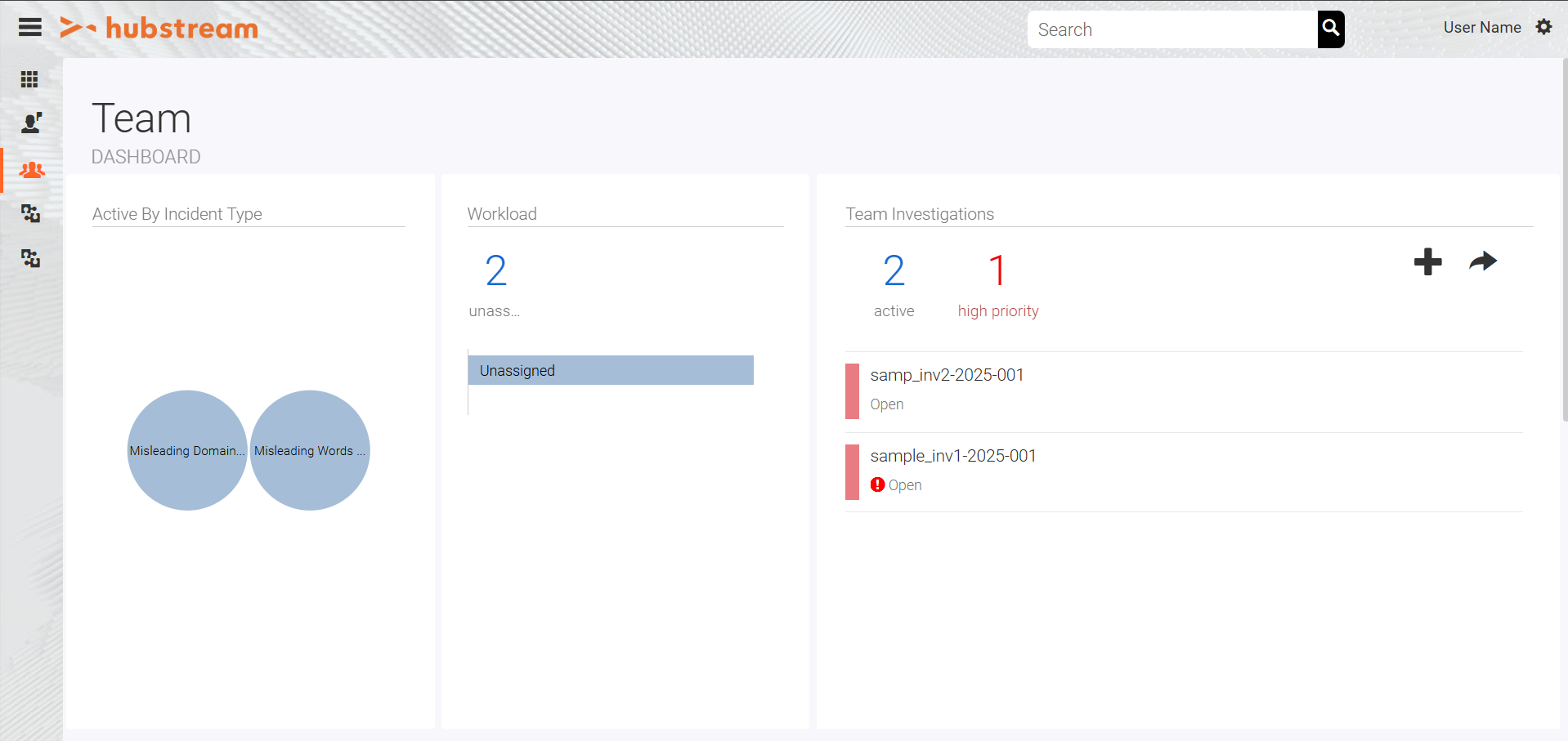Open the lower puzzle-piece sidebar icon
Viewport: 1568px width, 741px height.
coord(30,258)
